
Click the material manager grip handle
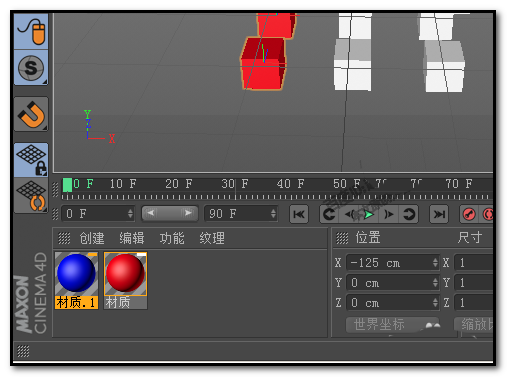tap(64, 238)
